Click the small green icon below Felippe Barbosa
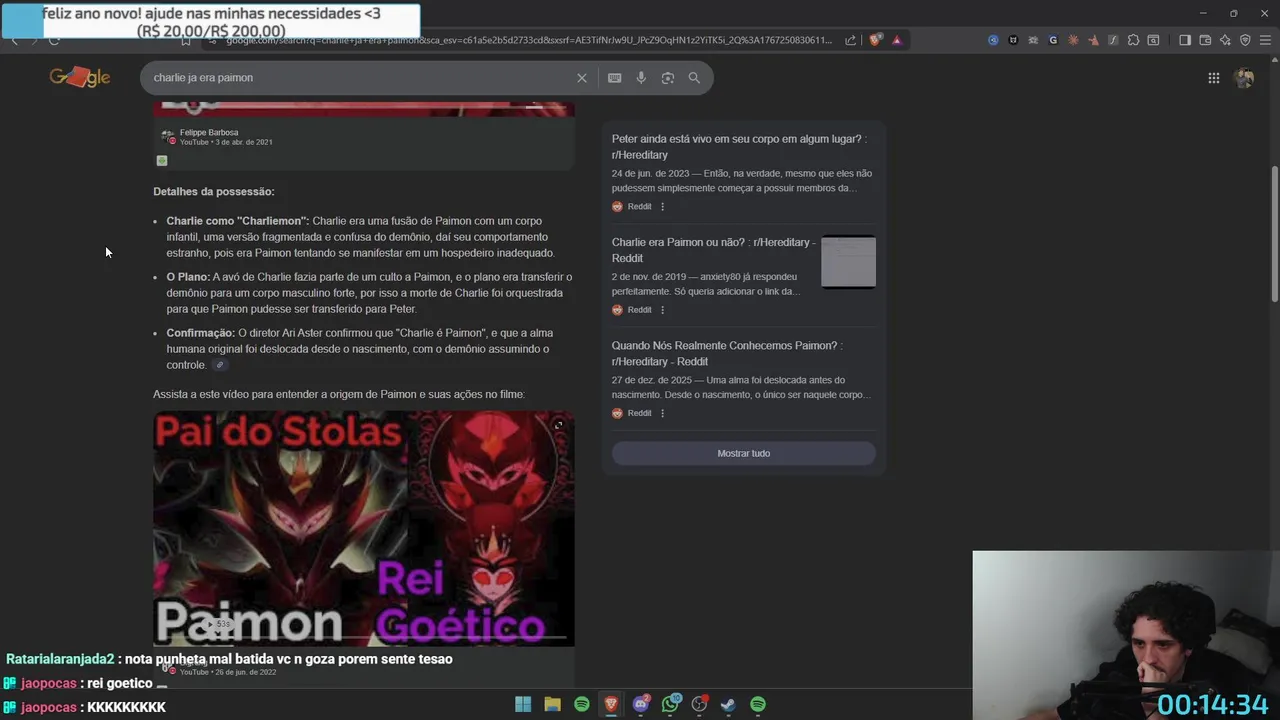 coord(162,160)
